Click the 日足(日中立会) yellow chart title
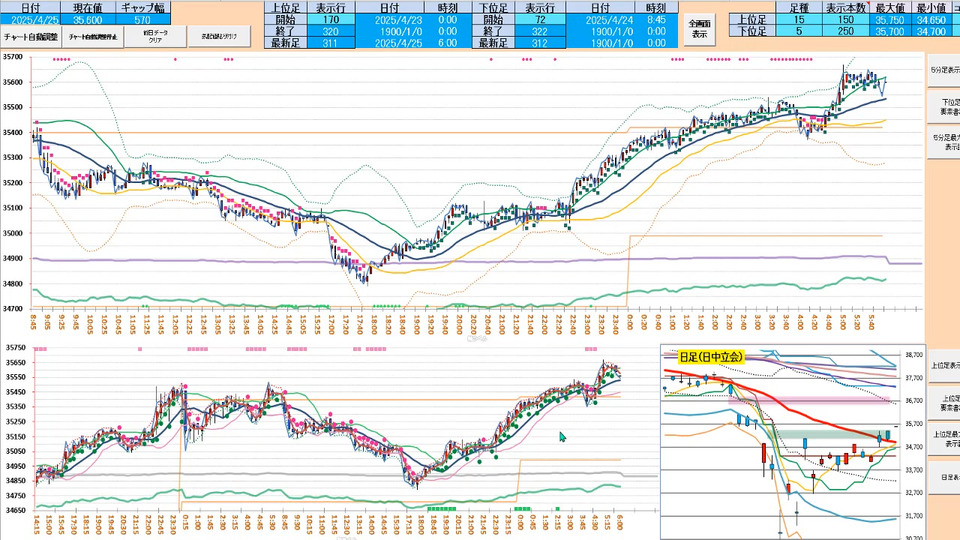This screenshot has width=960, height=540. pos(711,357)
